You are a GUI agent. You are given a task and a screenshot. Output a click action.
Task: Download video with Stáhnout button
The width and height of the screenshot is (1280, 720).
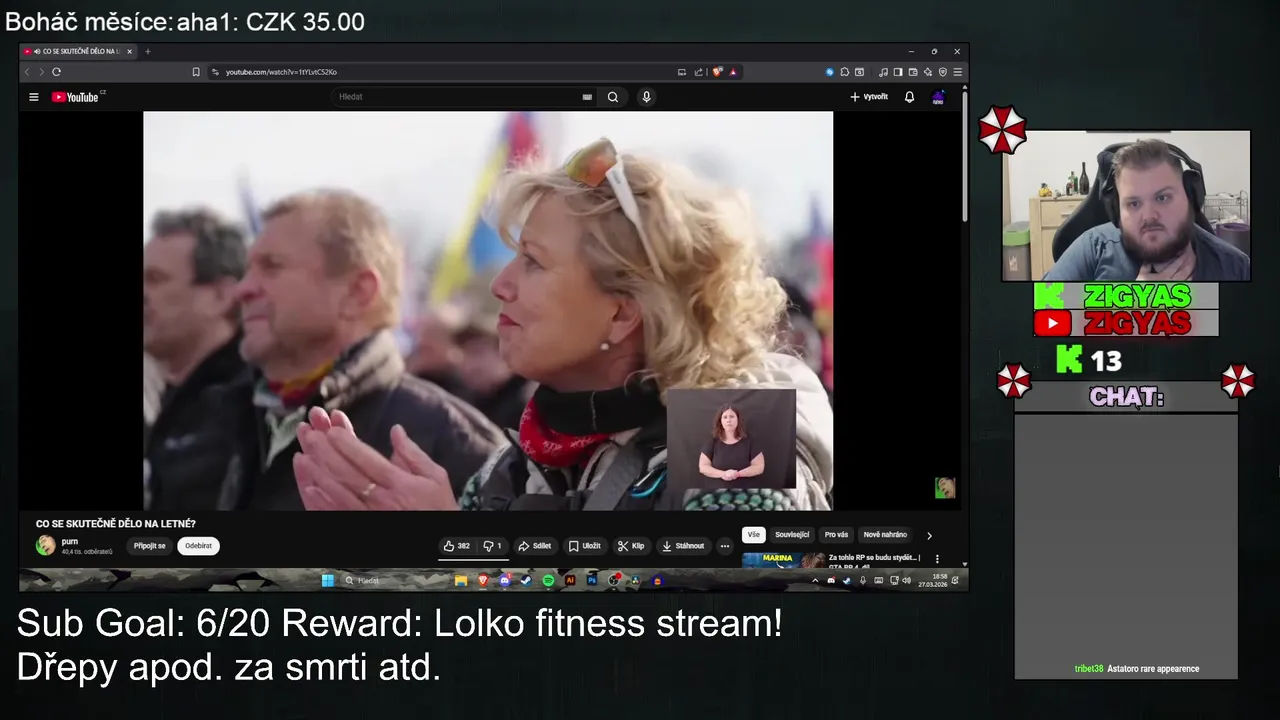[x=684, y=546]
